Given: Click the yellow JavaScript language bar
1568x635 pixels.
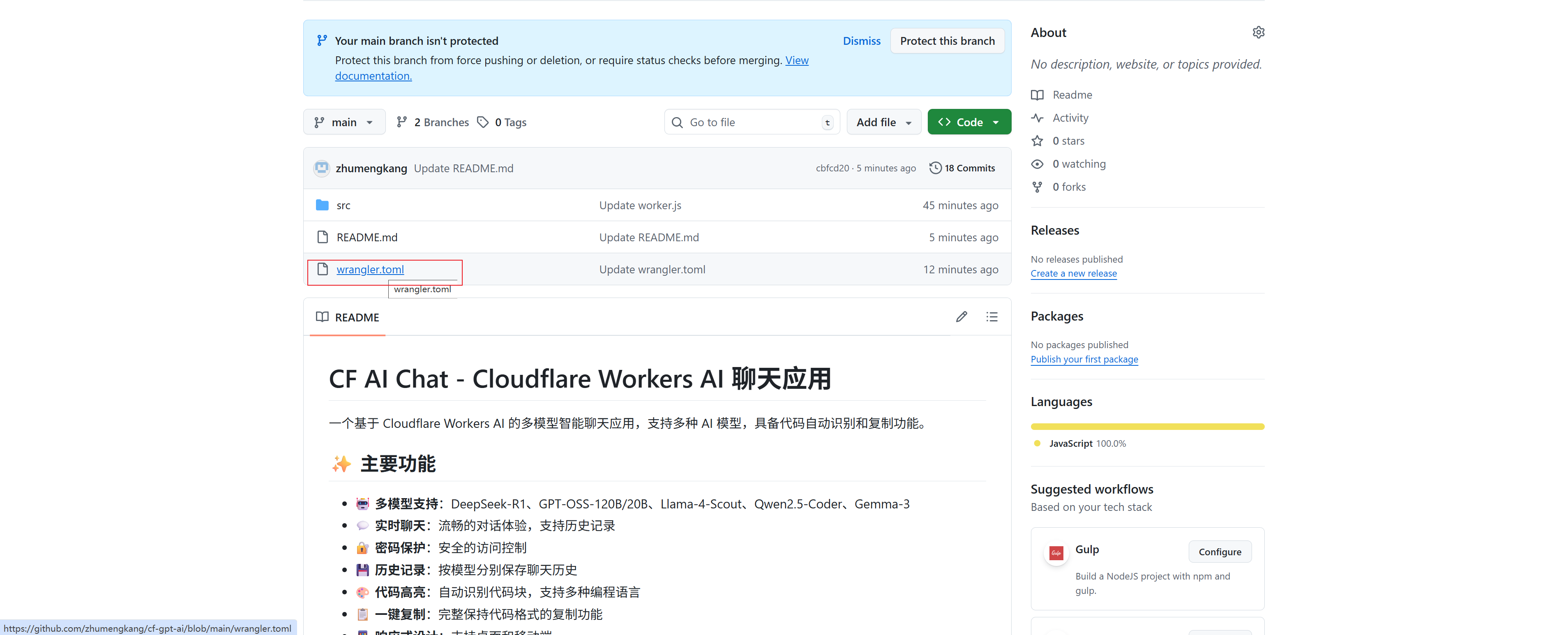Looking at the screenshot, I should click(1147, 426).
